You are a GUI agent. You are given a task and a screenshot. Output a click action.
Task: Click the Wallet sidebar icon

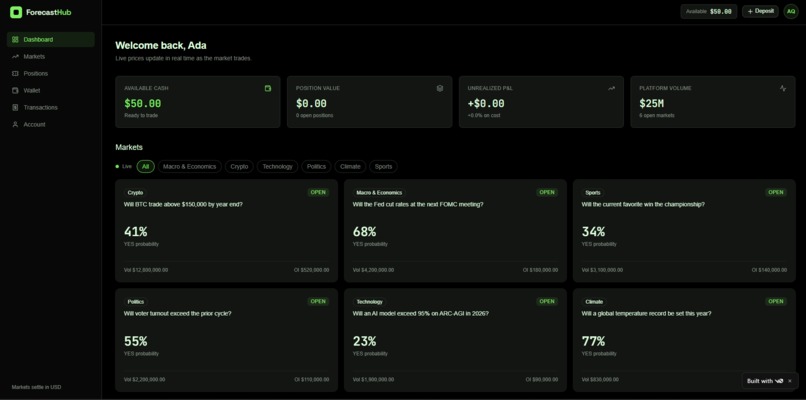tap(15, 90)
